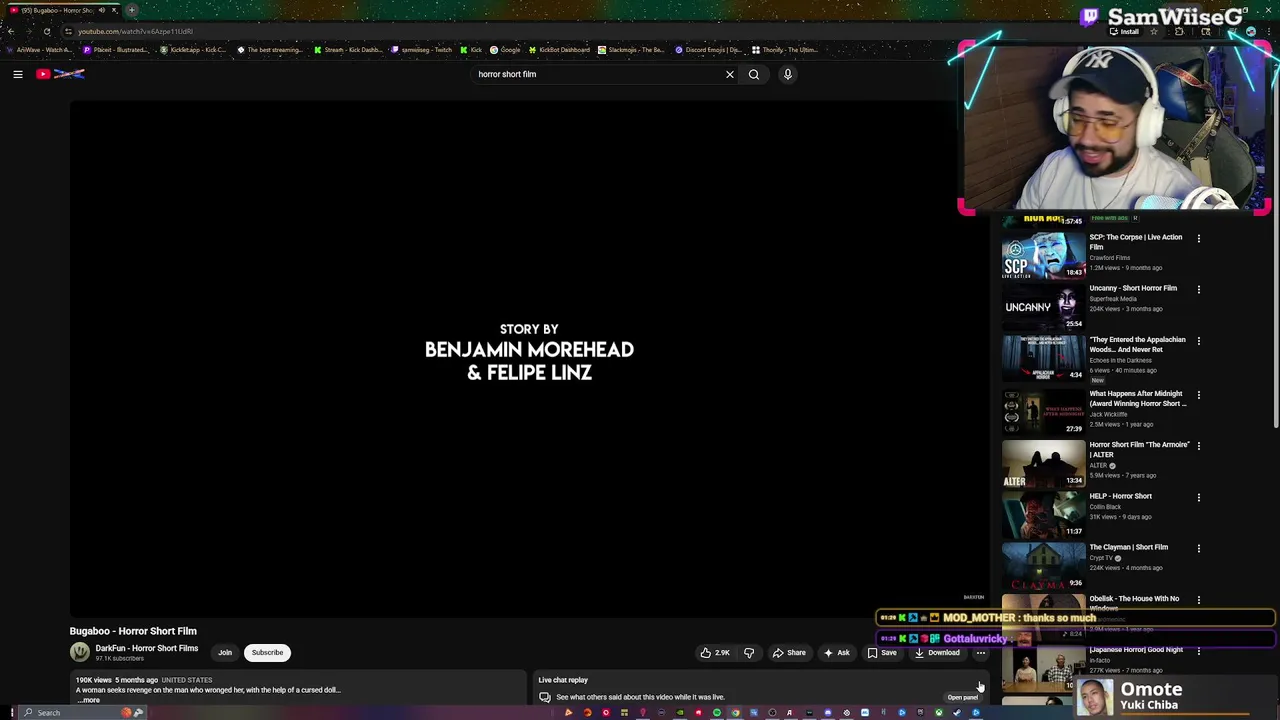Open options menu for Appalachian Woods video
The height and width of the screenshot is (720, 1280).
click(1199, 341)
